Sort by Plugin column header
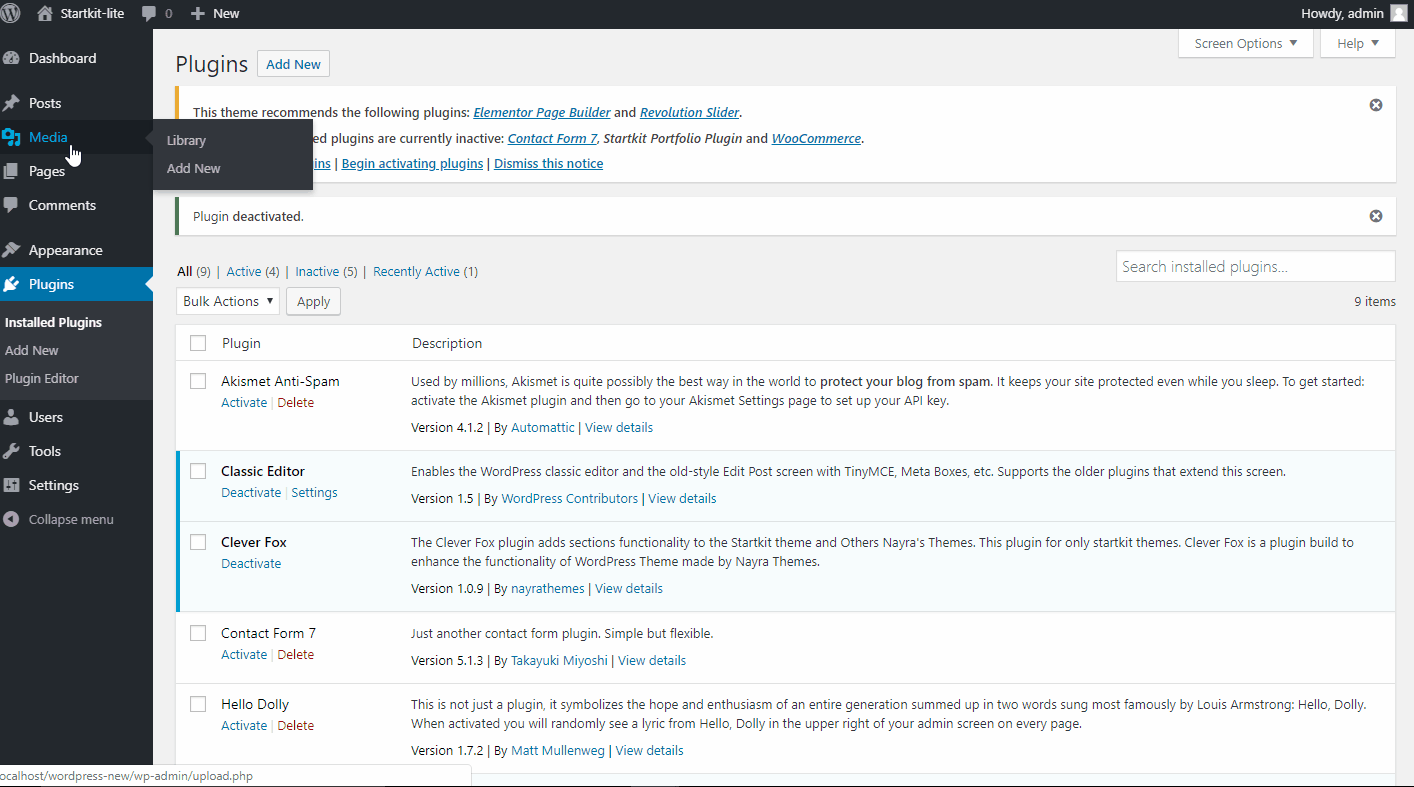Screen dimensions: 1414x787 click(241, 343)
